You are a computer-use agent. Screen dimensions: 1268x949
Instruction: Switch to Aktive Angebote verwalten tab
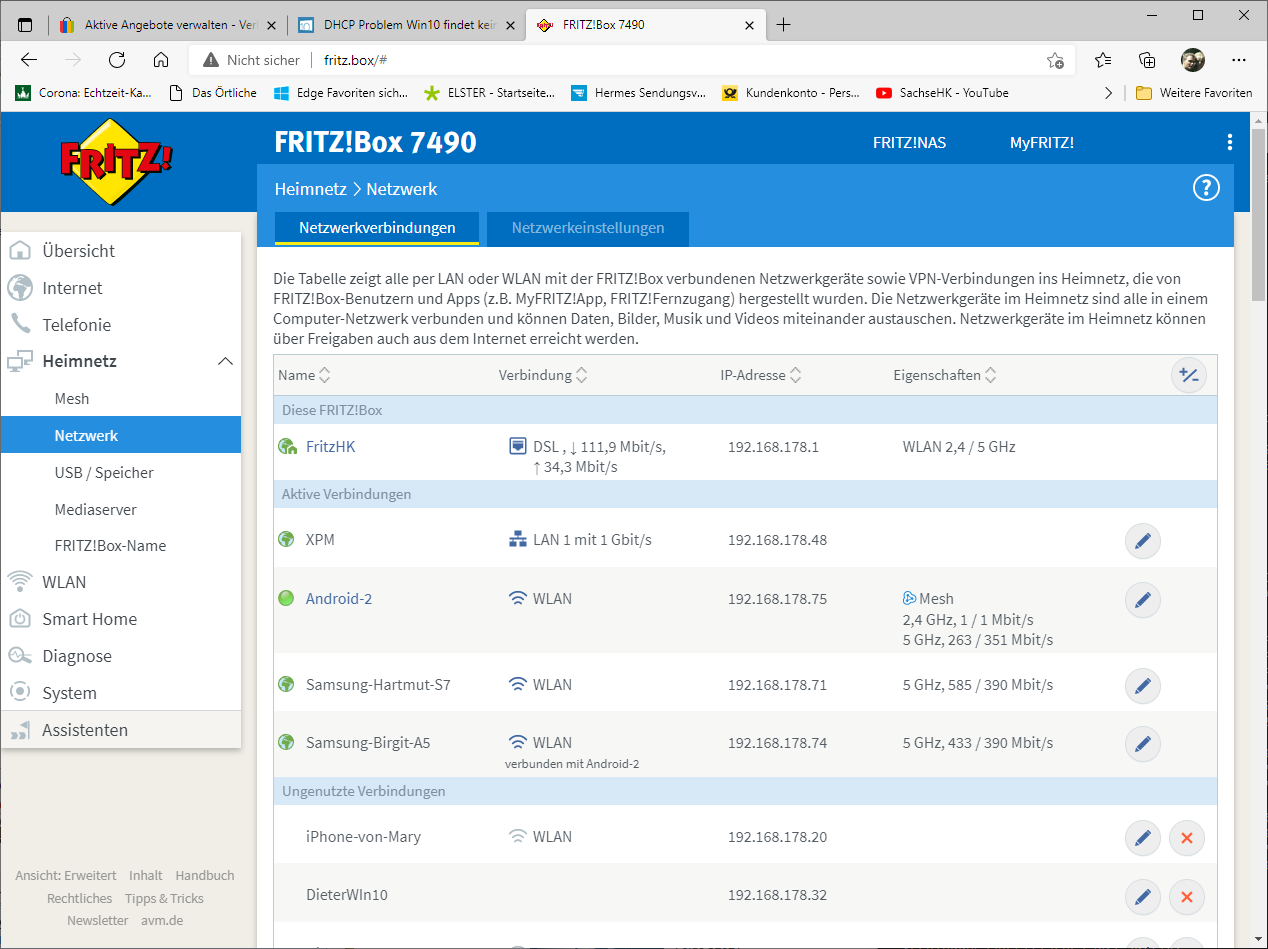(x=166, y=25)
